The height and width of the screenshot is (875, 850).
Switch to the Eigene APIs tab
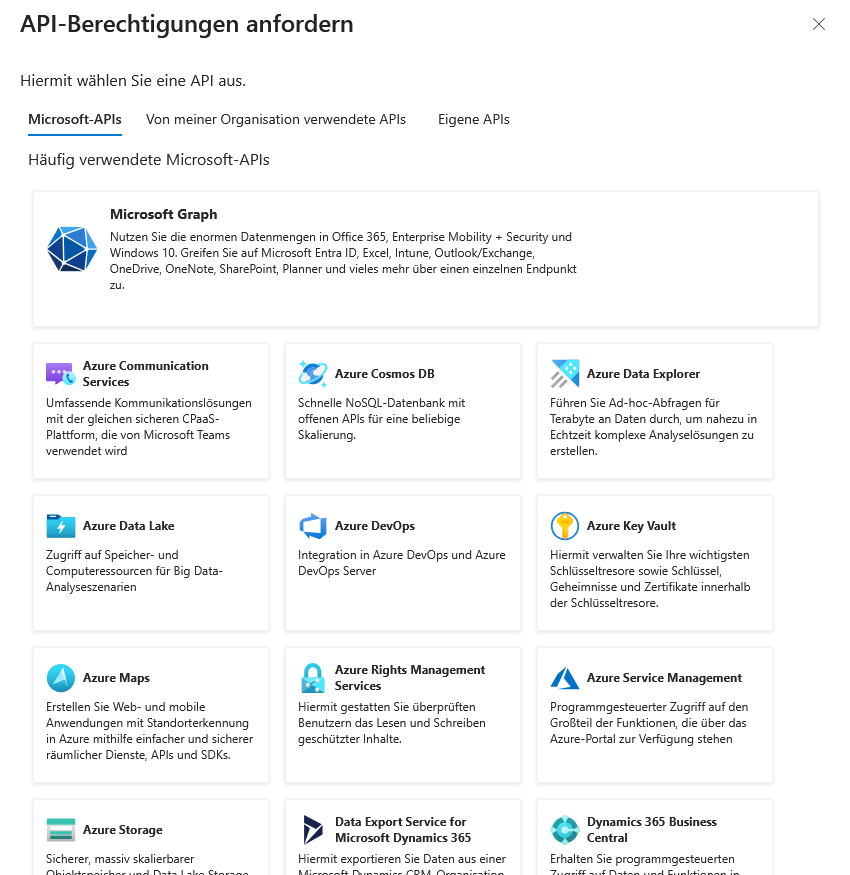[473, 118]
